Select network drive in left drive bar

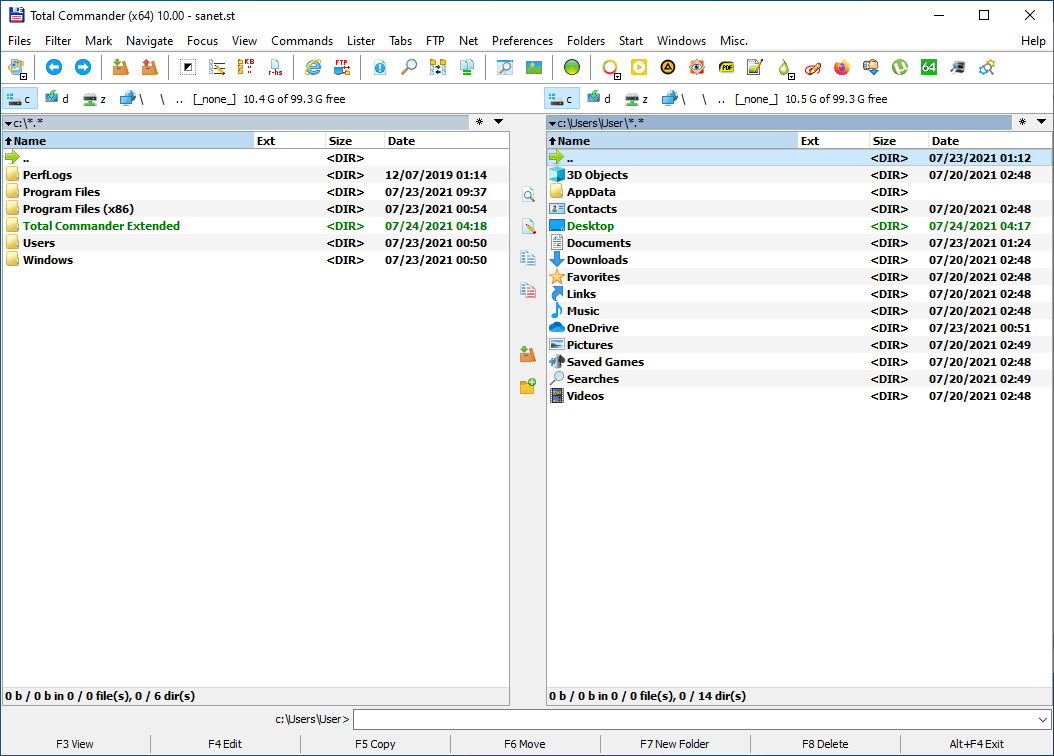click(x=132, y=99)
